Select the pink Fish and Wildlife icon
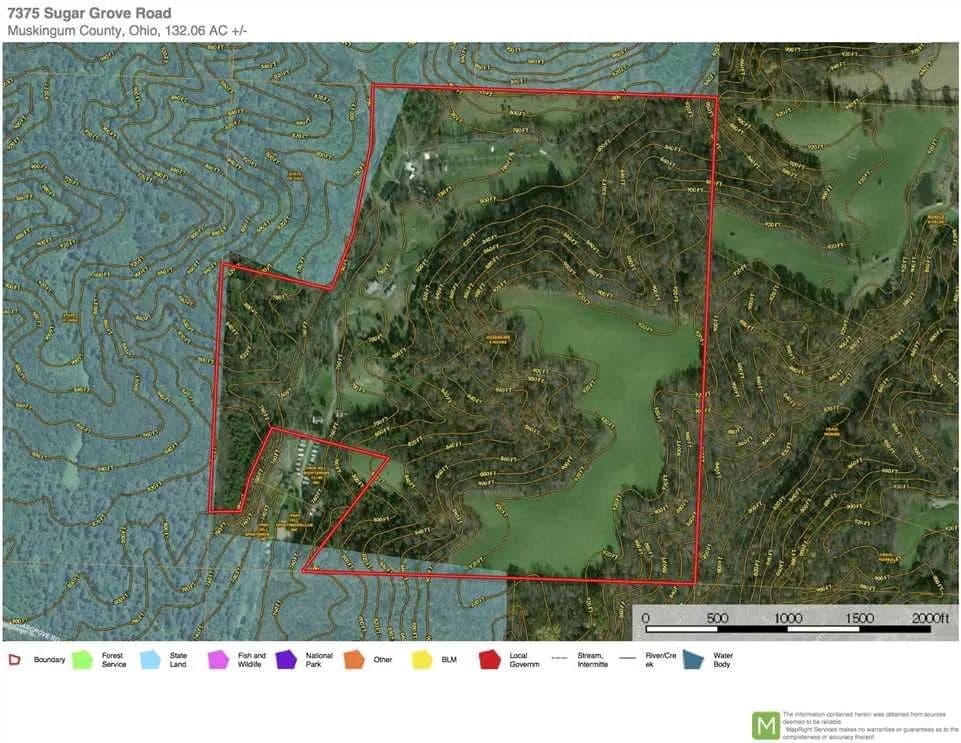This screenshot has width=961, height=743. [x=218, y=660]
